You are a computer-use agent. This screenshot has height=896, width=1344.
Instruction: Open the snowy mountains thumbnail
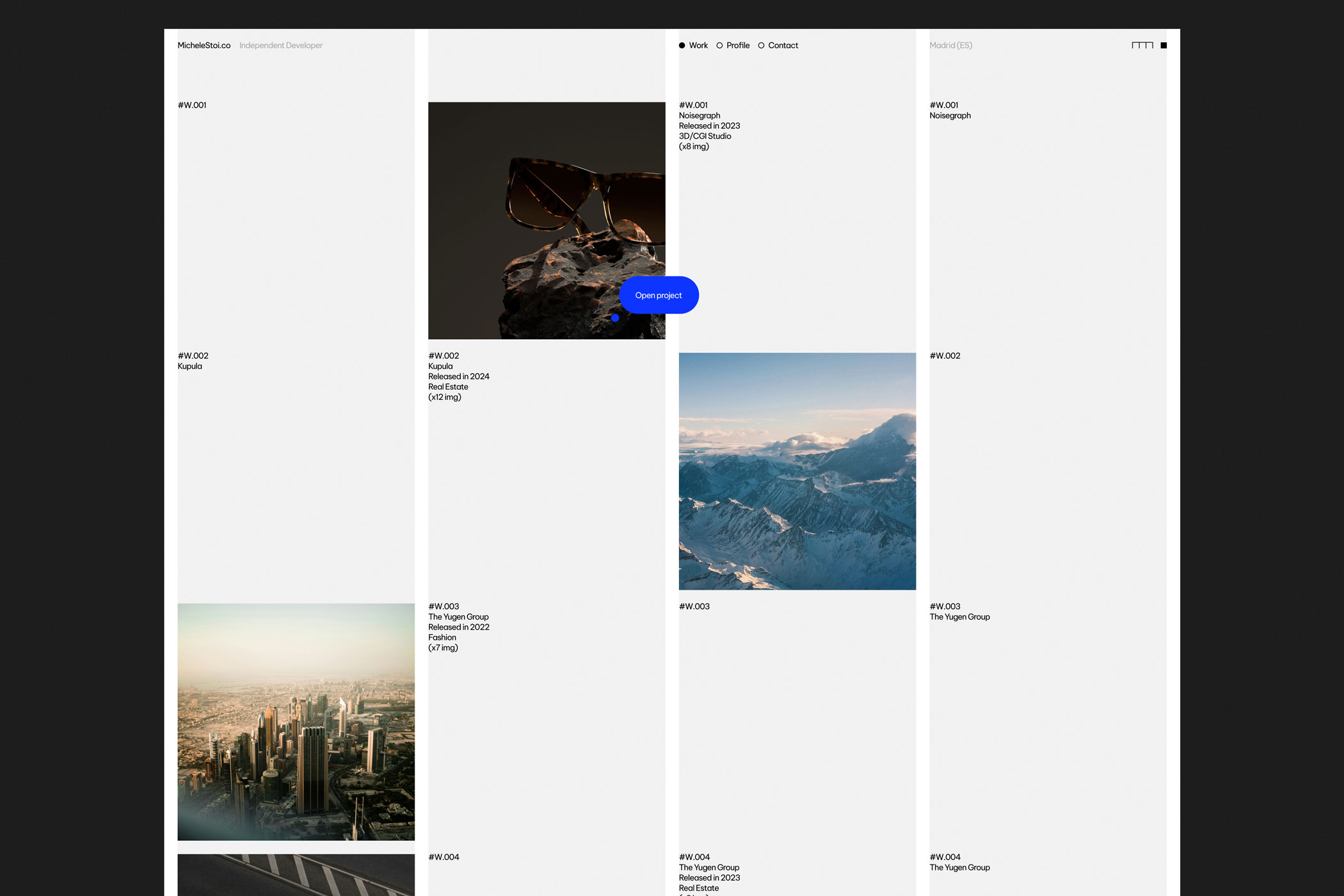[797, 471]
